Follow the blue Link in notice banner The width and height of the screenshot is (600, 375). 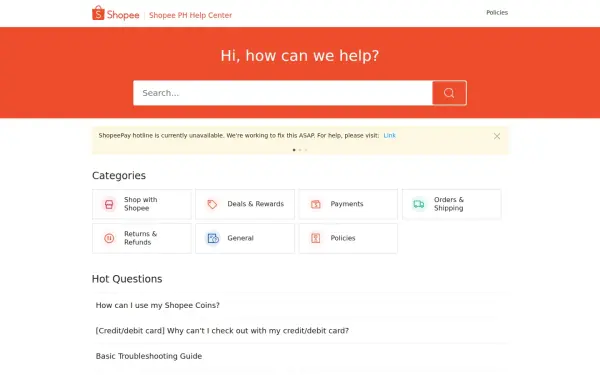[x=390, y=135]
